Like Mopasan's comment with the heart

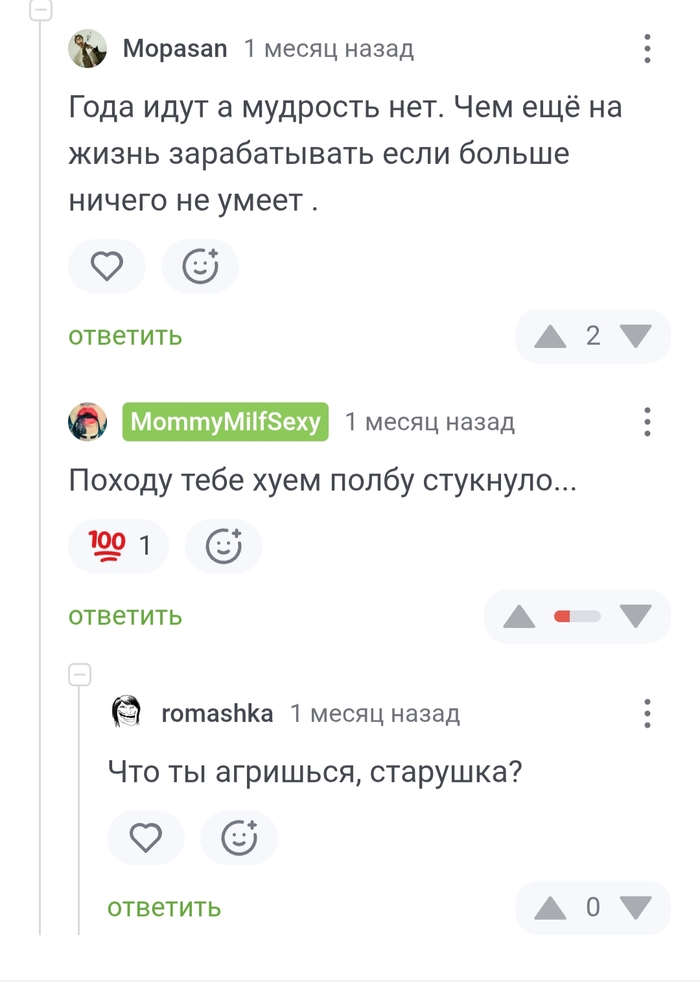tap(107, 266)
